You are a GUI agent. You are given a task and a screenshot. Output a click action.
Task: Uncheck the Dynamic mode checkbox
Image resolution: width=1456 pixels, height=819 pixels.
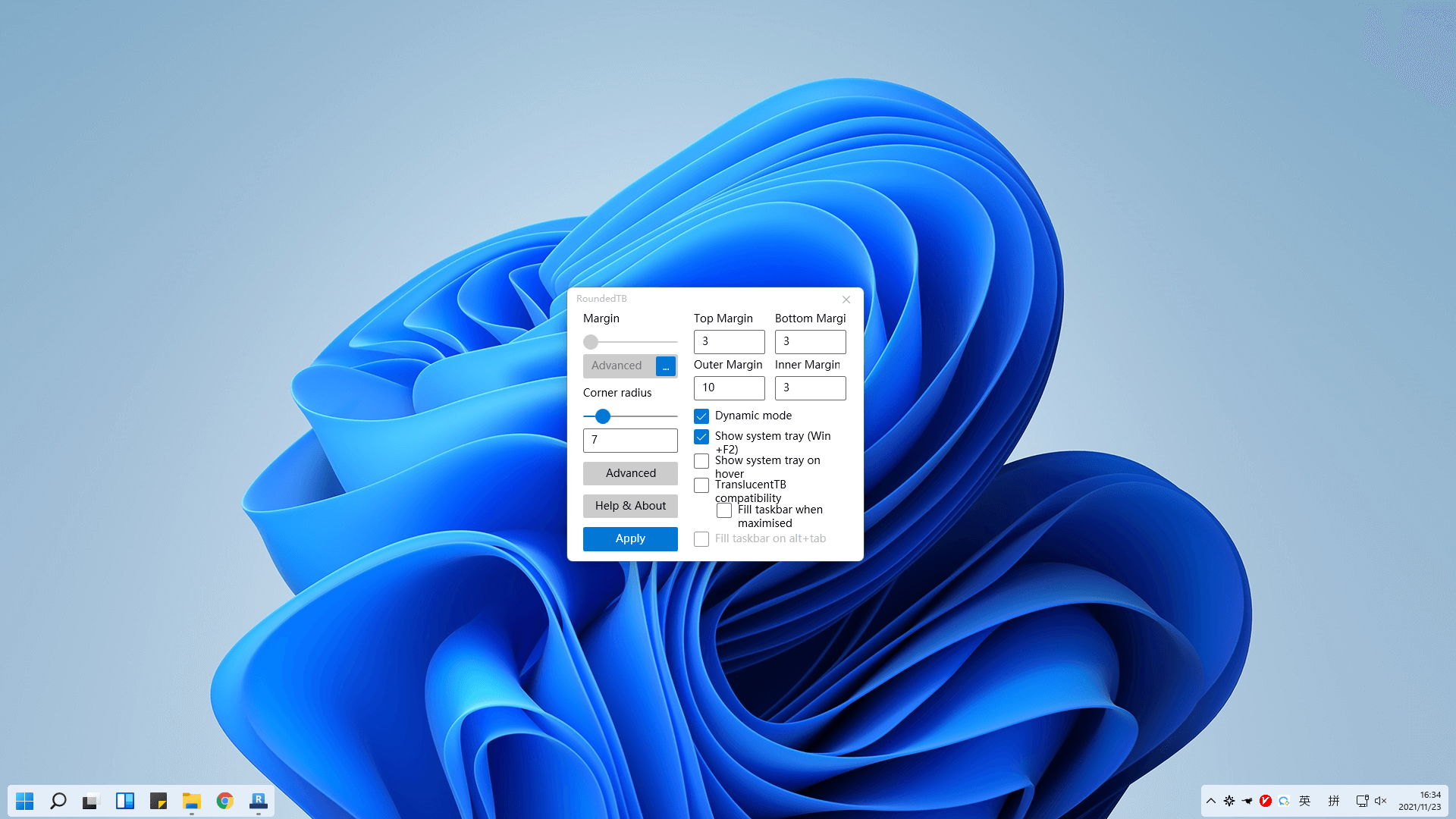tap(701, 416)
